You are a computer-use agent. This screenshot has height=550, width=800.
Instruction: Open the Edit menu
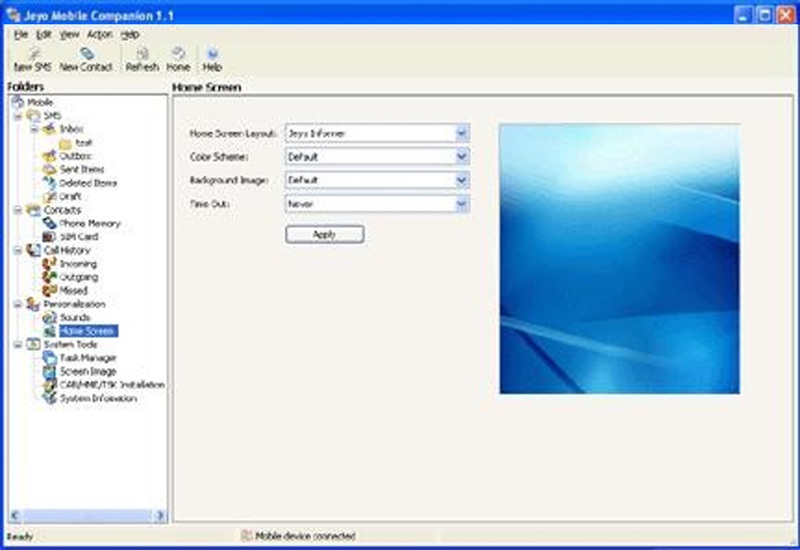click(43, 34)
